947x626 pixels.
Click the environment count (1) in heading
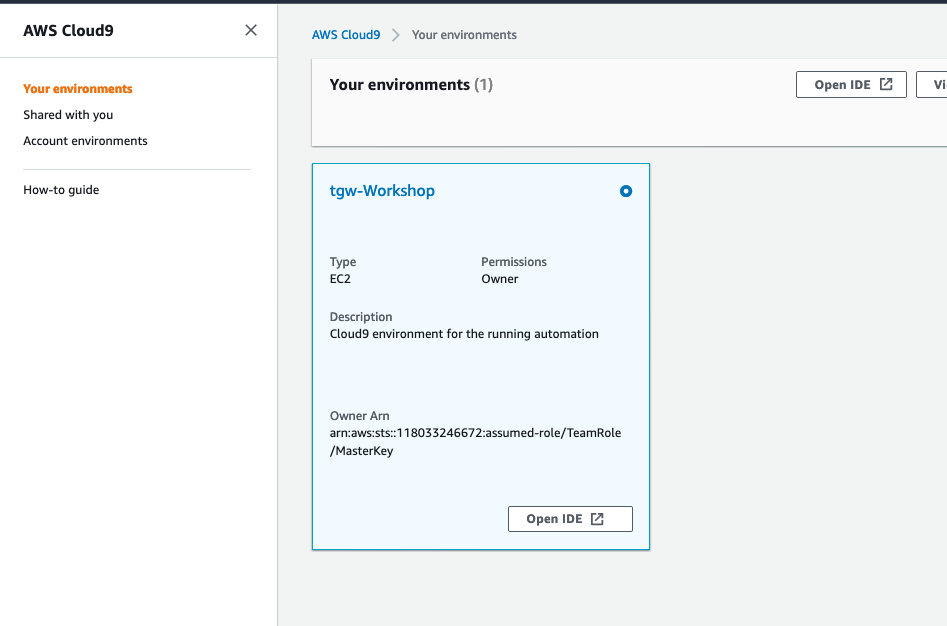point(483,85)
